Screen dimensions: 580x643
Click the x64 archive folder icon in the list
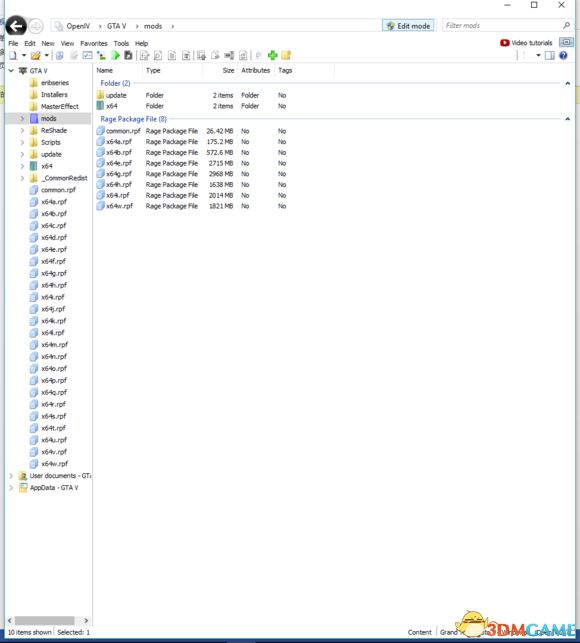point(100,106)
